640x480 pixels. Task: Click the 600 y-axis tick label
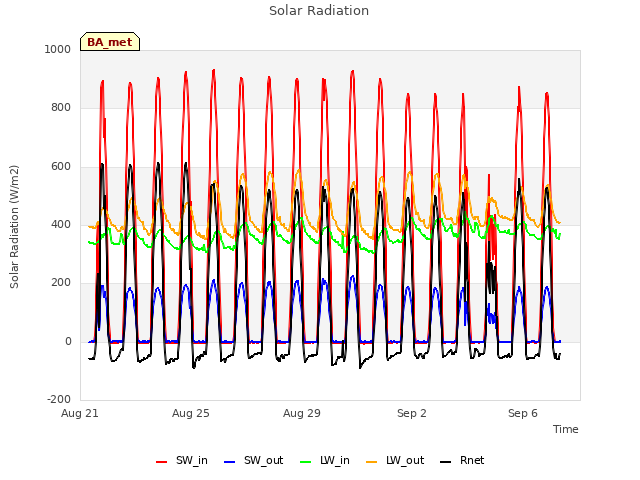[x=61, y=167]
